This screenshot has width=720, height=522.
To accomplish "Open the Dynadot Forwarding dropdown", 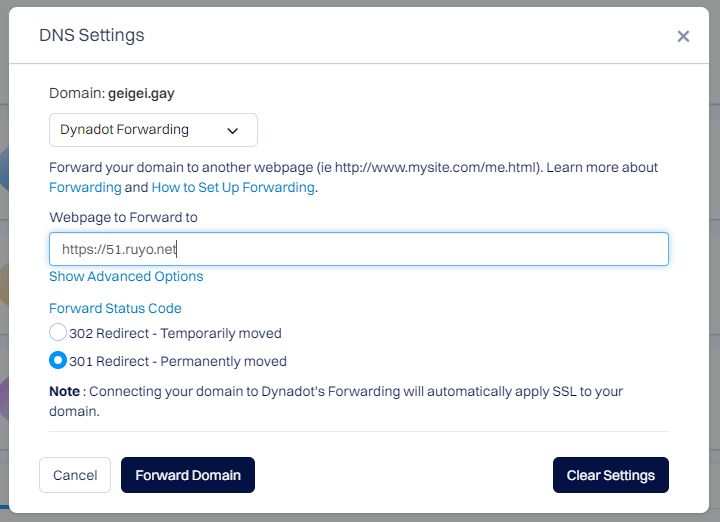I will 153,130.
